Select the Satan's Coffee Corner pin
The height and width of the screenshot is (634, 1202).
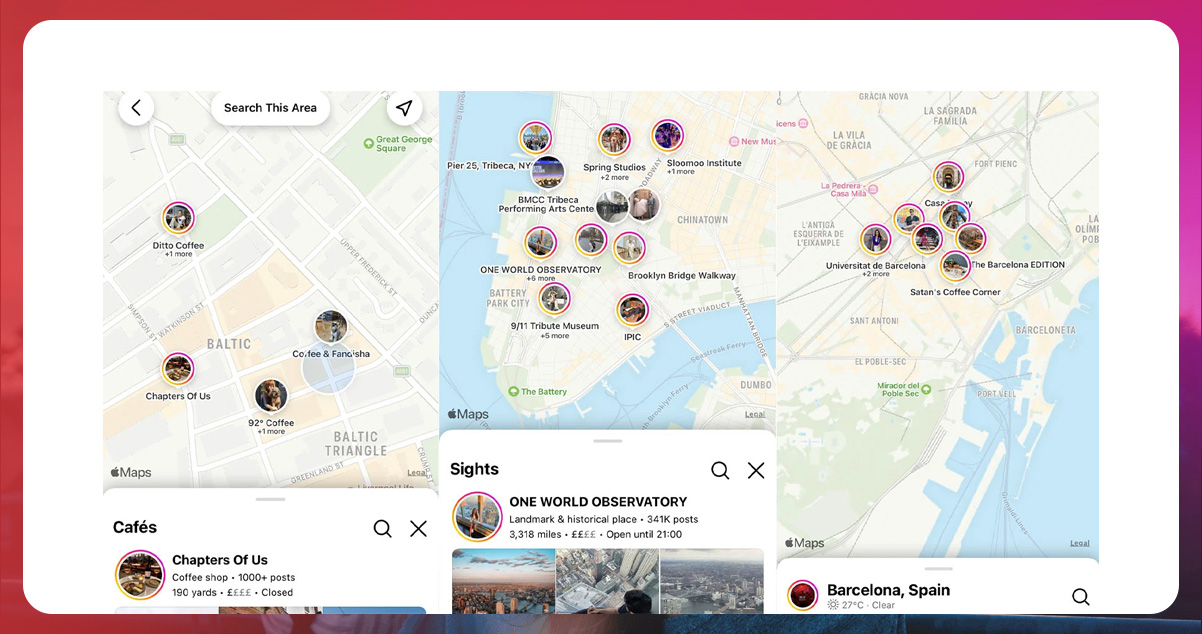pos(955,266)
